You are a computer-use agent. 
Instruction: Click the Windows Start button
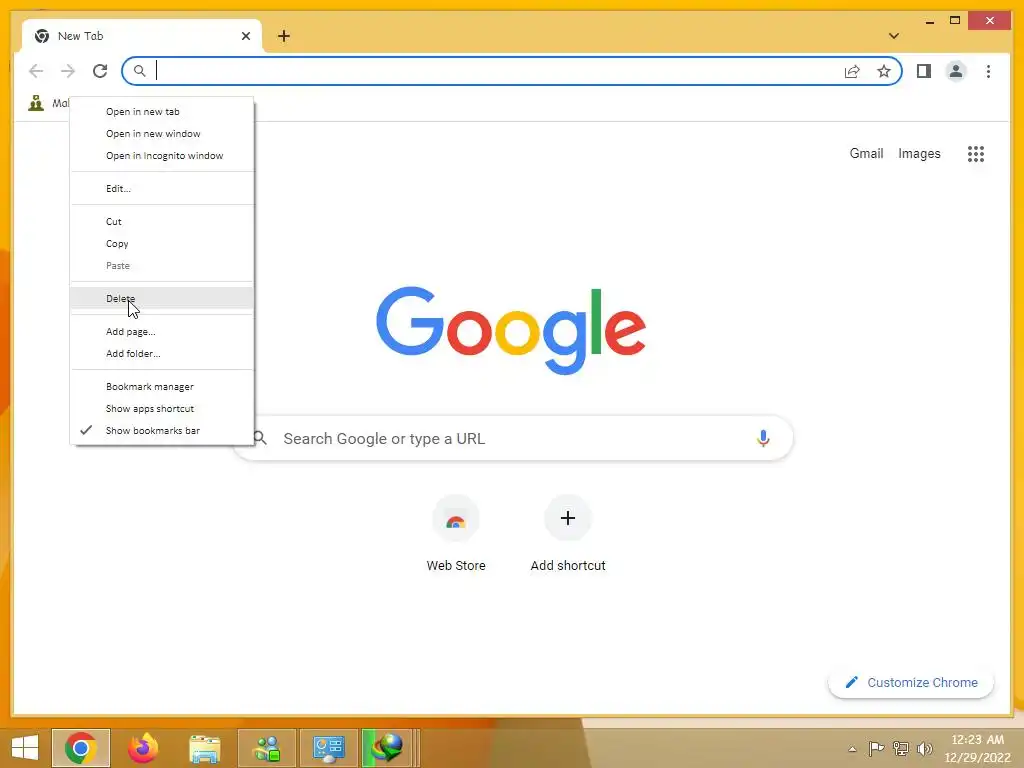(25, 747)
